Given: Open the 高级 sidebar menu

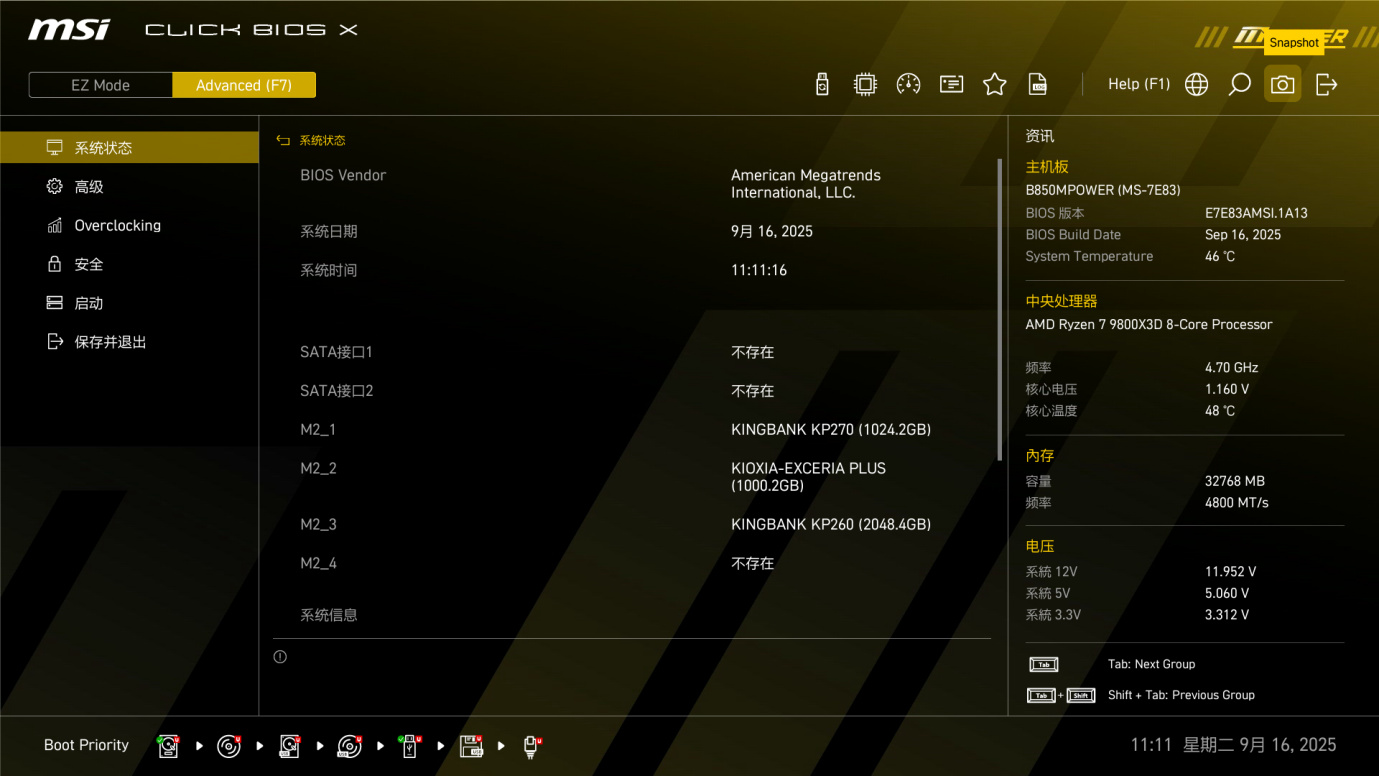Looking at the screenshot, I should point(129,187).
